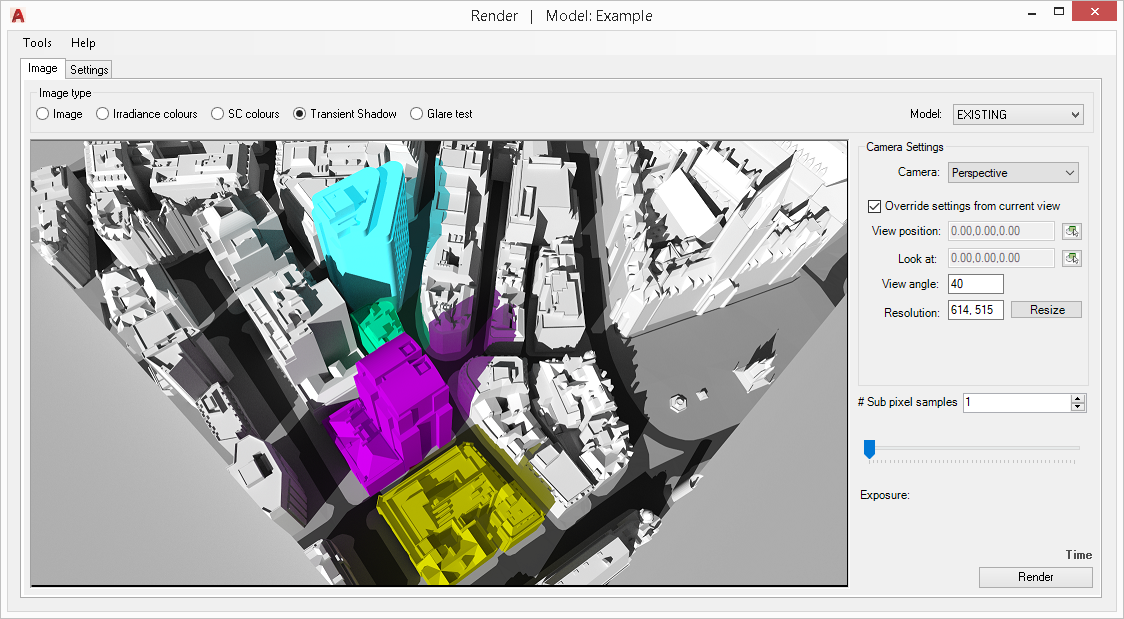Image resolution: width=1124 pixels, height=619 pixels.
Task: Click the pick point icon beside View position
Action: pyautogui.click(x=1072, y=232)
